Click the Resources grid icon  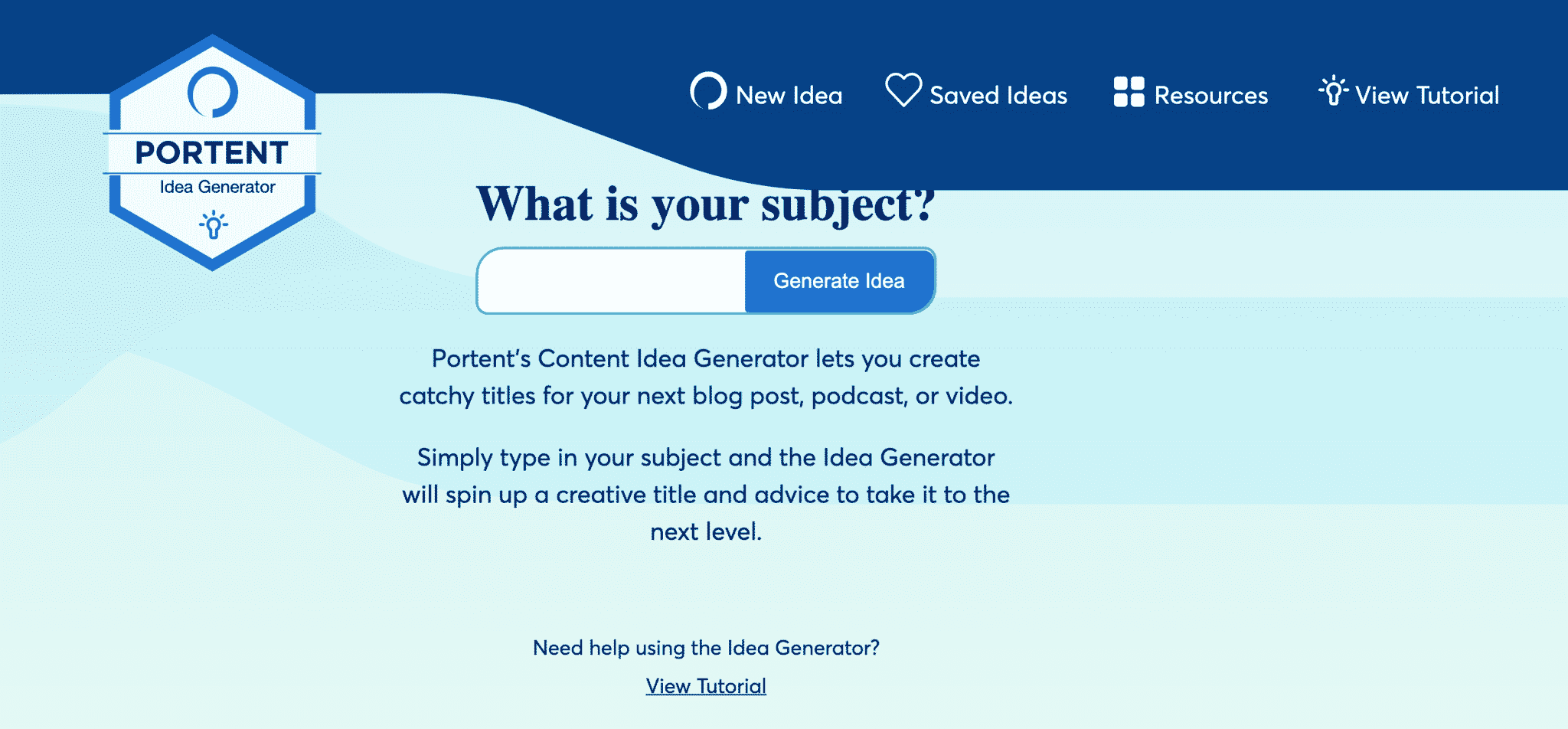pos(1129,92)
